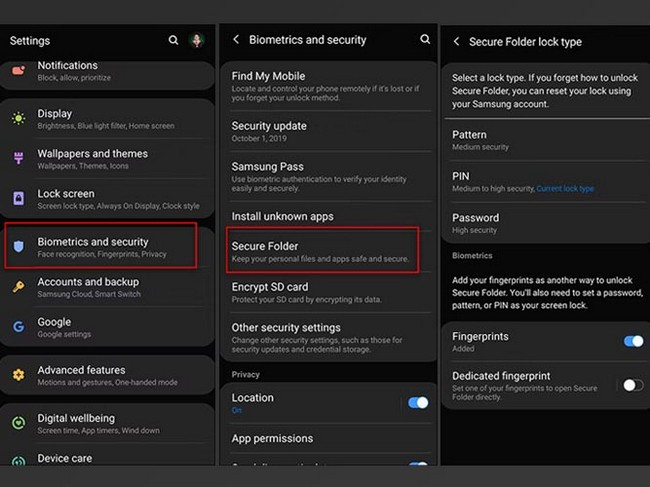Tap the Lock screen padlock icon

pyautogui.click(x=18, y=199)
